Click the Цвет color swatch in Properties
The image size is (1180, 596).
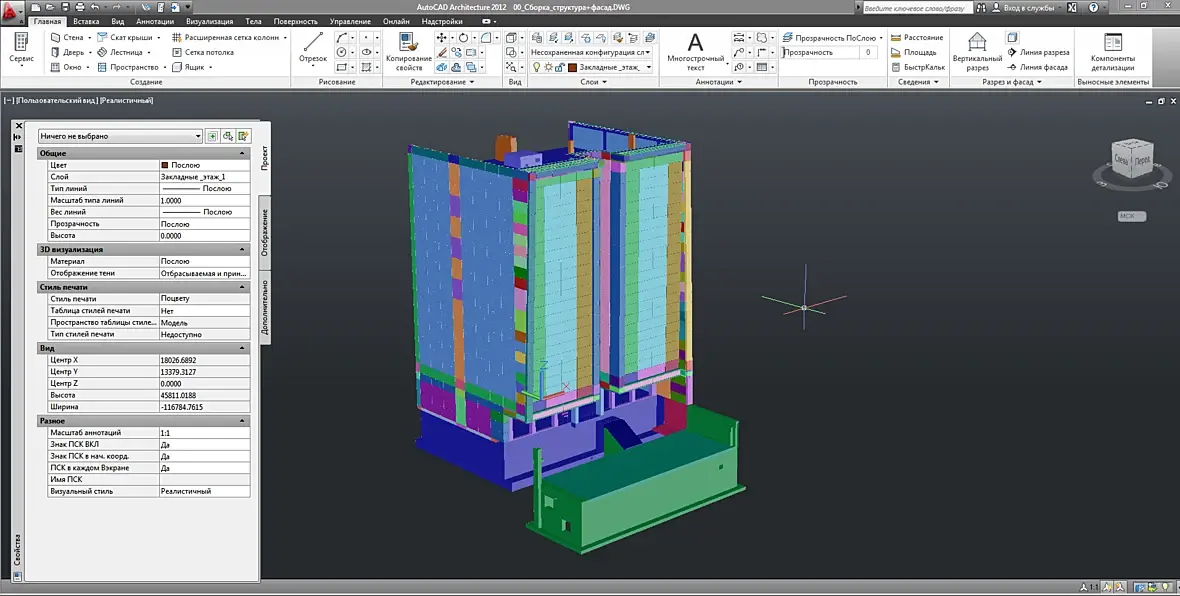click(165, 165)
